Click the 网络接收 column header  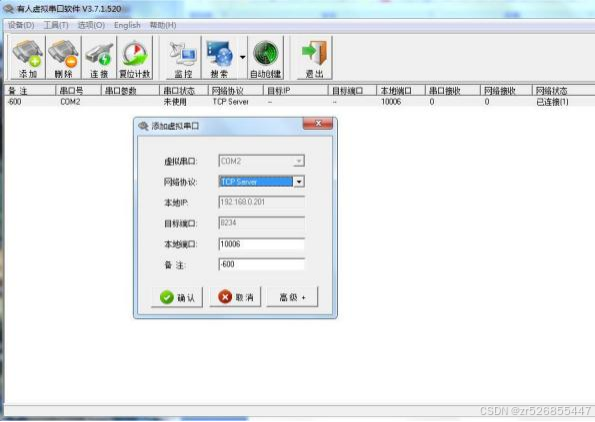(x=506, y=90)
